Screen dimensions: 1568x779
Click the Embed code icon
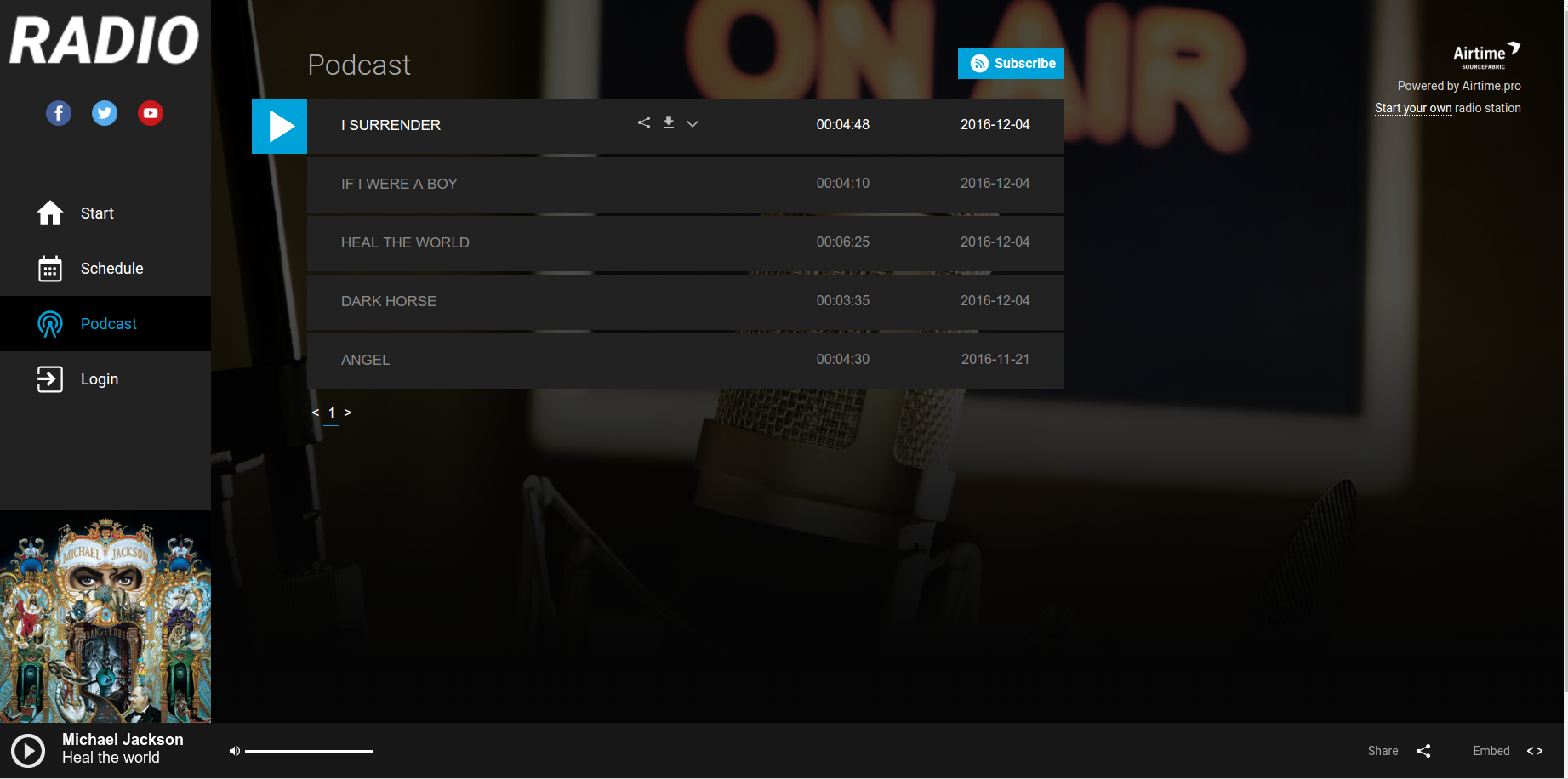click(1535, 751)
